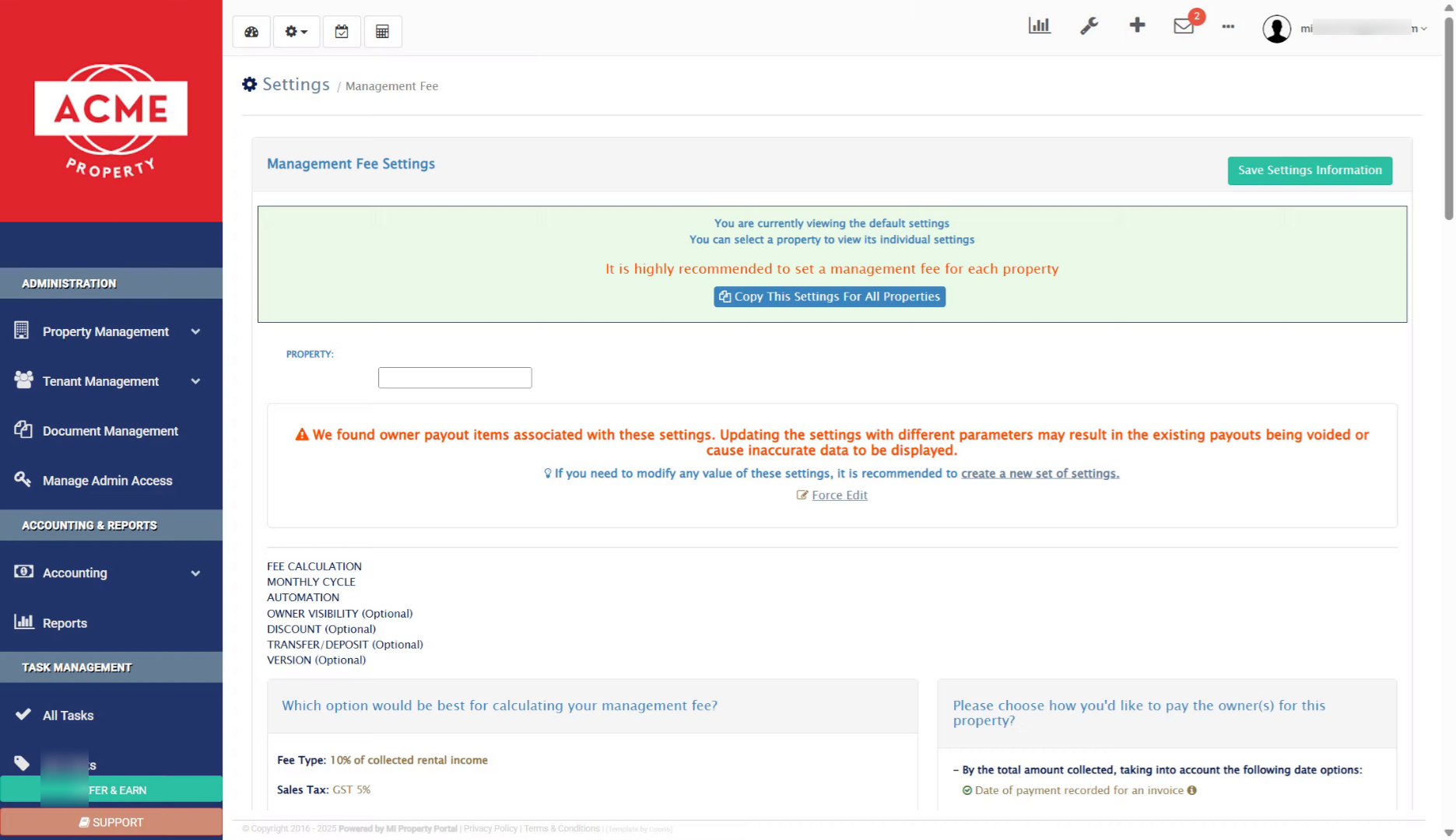Click the Tenant Management people icon
The width and height of the screenshot is (1456, 840).
23,380
